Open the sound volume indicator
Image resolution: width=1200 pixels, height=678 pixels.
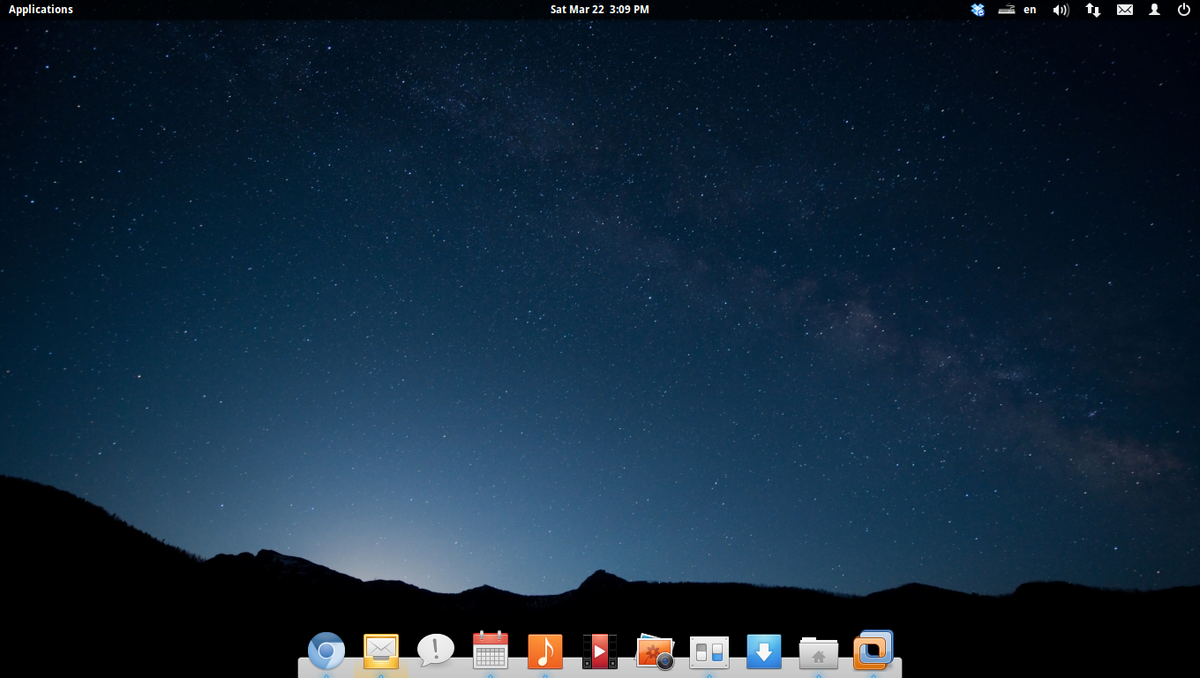(x=1061, y=9)
